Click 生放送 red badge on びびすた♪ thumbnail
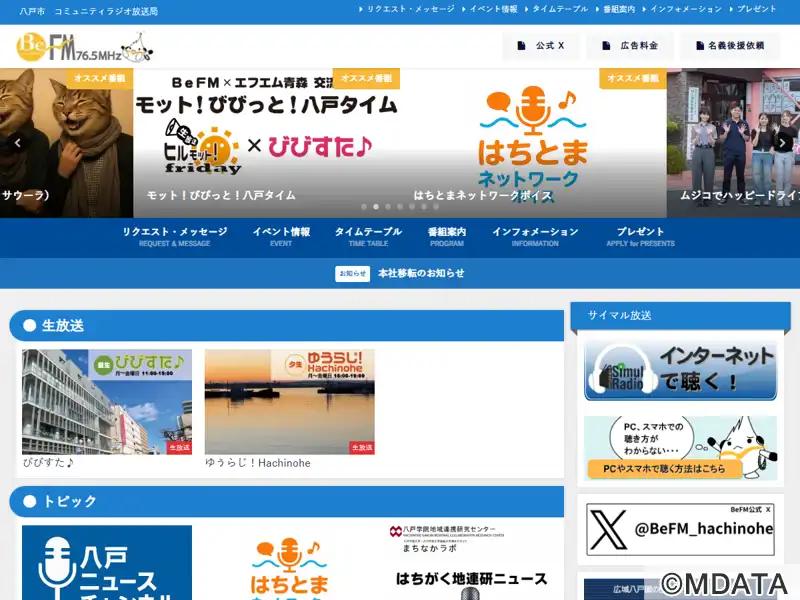Screen dimensions: 800x600 tap(179, 447)
